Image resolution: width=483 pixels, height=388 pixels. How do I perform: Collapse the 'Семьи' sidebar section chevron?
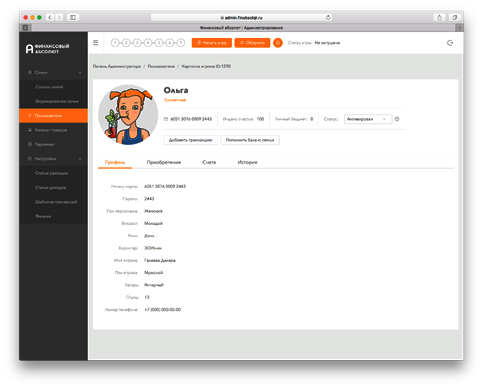[80, 72]
